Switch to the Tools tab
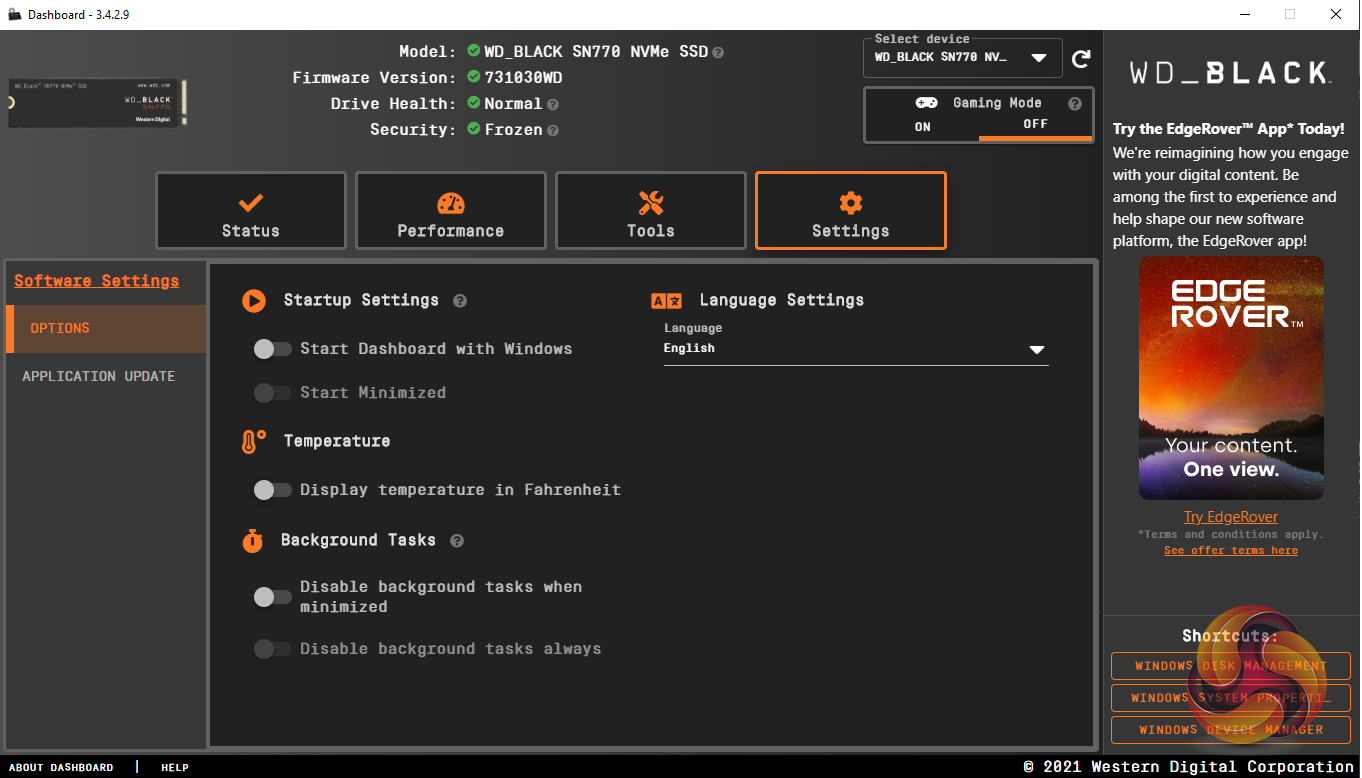 [x=651, y=210]
